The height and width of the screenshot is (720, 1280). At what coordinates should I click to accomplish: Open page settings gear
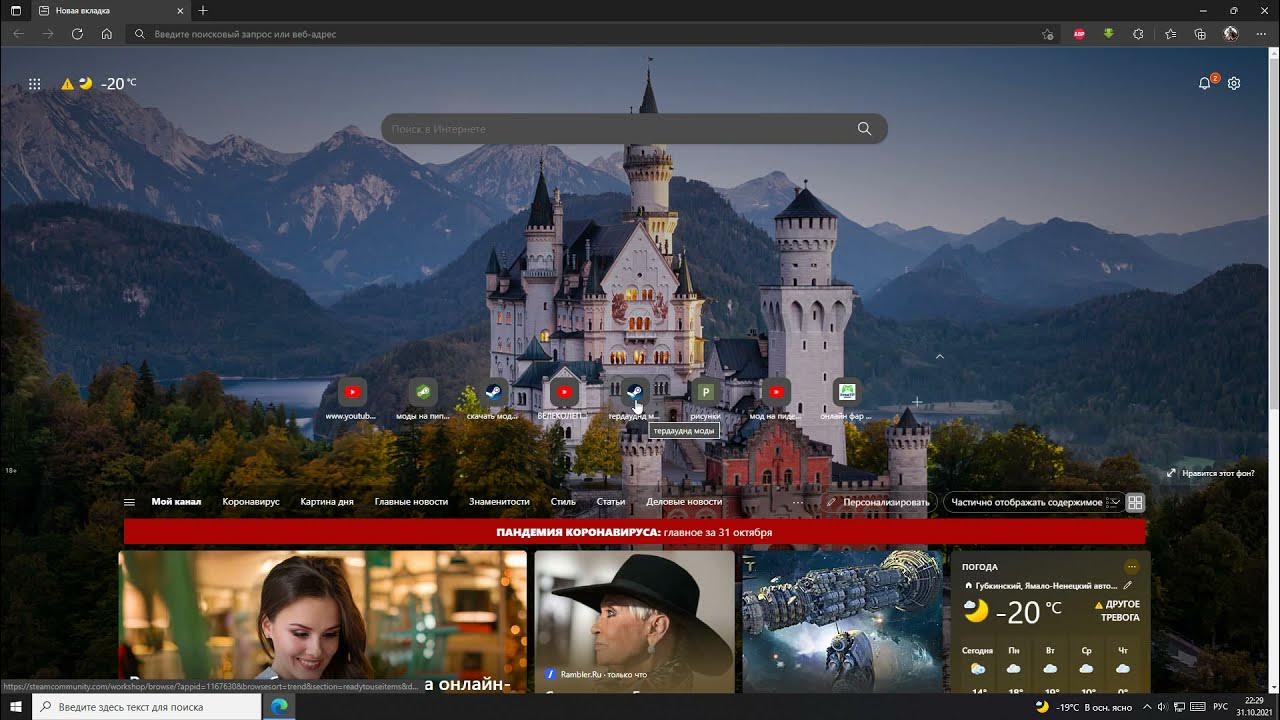point(1234,83)
